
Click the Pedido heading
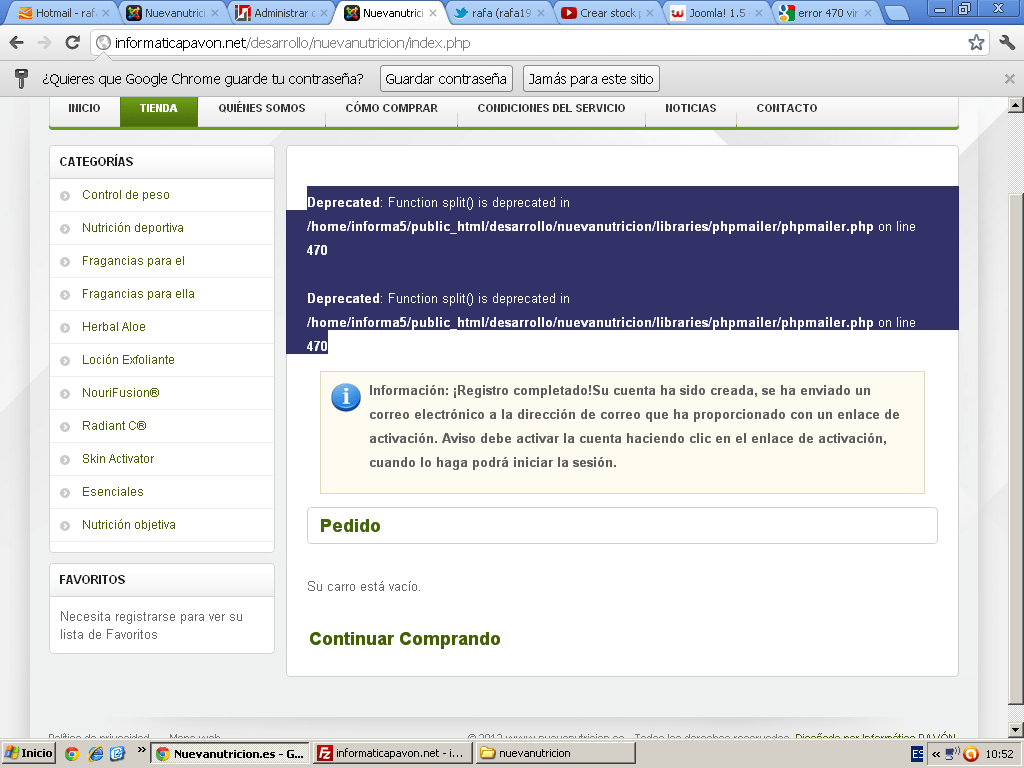click(350, 526)
